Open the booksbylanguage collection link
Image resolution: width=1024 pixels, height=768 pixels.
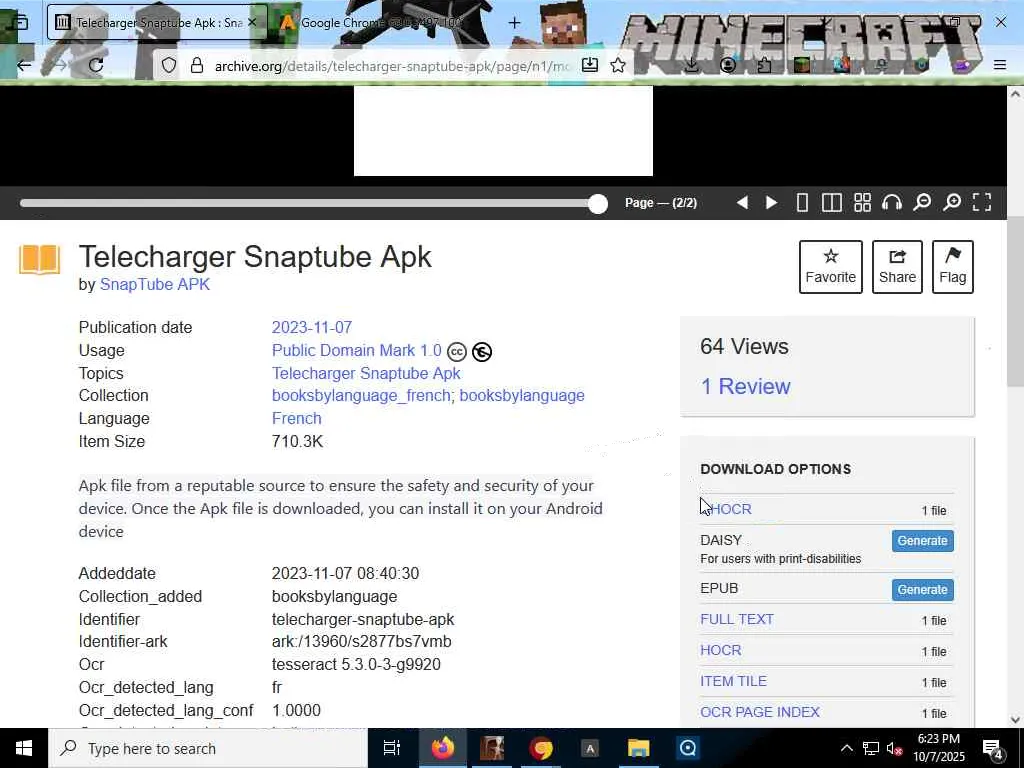[522, 396]
